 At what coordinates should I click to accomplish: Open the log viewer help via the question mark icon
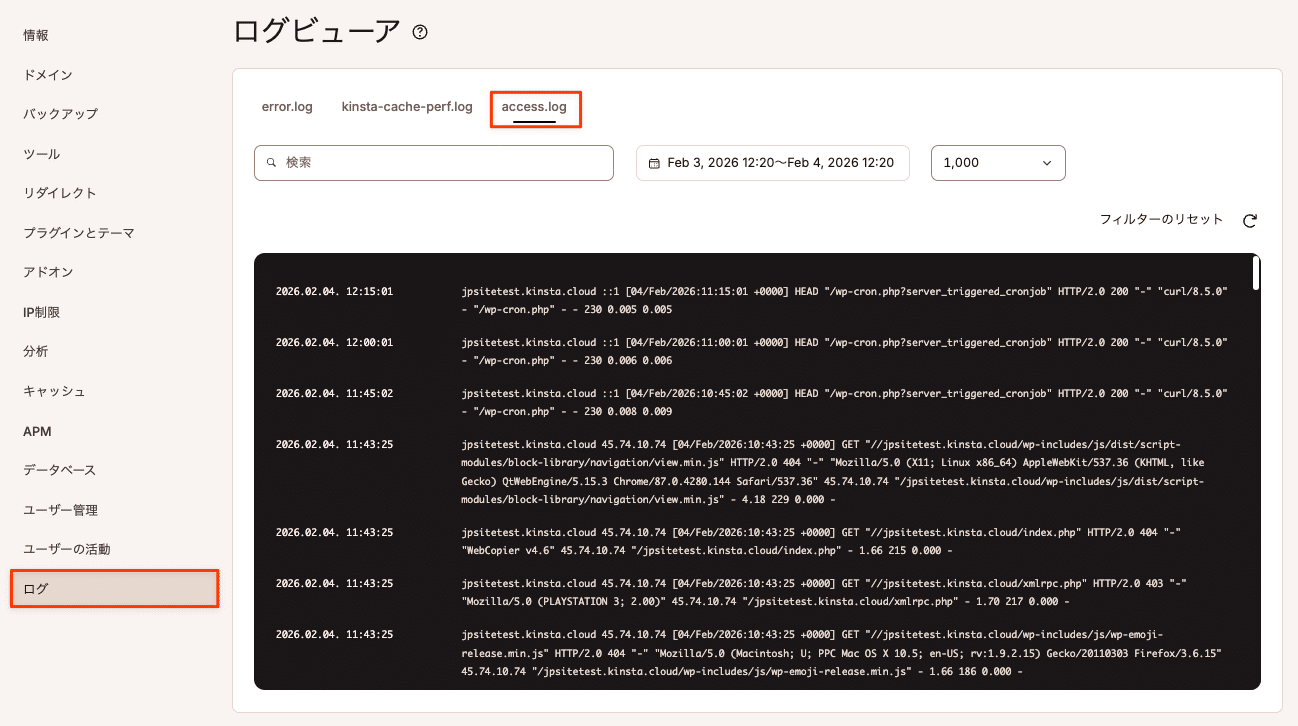pyautogui.click(x=419, y=31)
